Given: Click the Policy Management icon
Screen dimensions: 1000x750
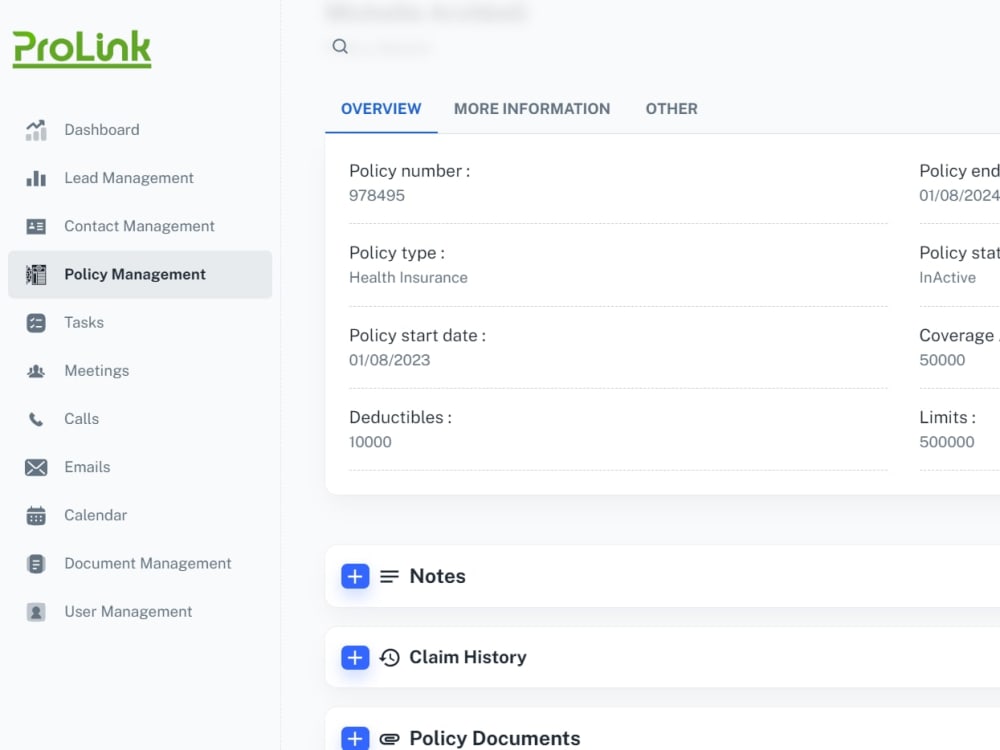Looking at the screenshot, I should coord(36,274).
